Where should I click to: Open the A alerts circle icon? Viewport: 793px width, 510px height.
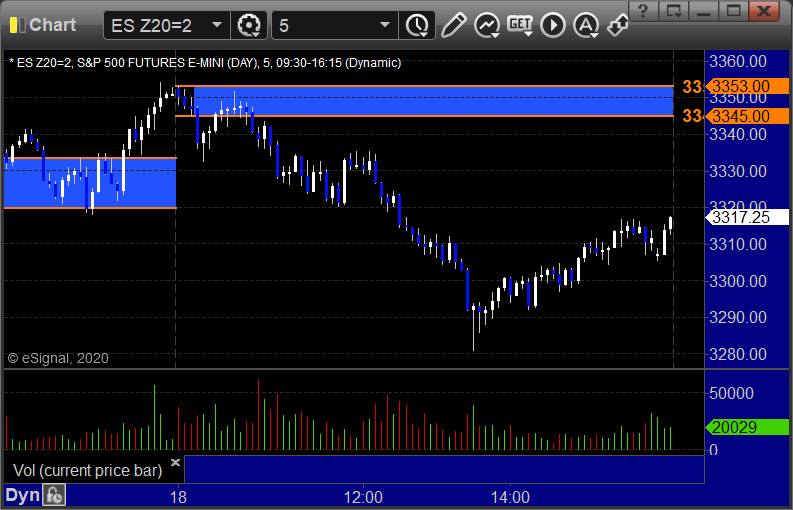coord(586,25)
